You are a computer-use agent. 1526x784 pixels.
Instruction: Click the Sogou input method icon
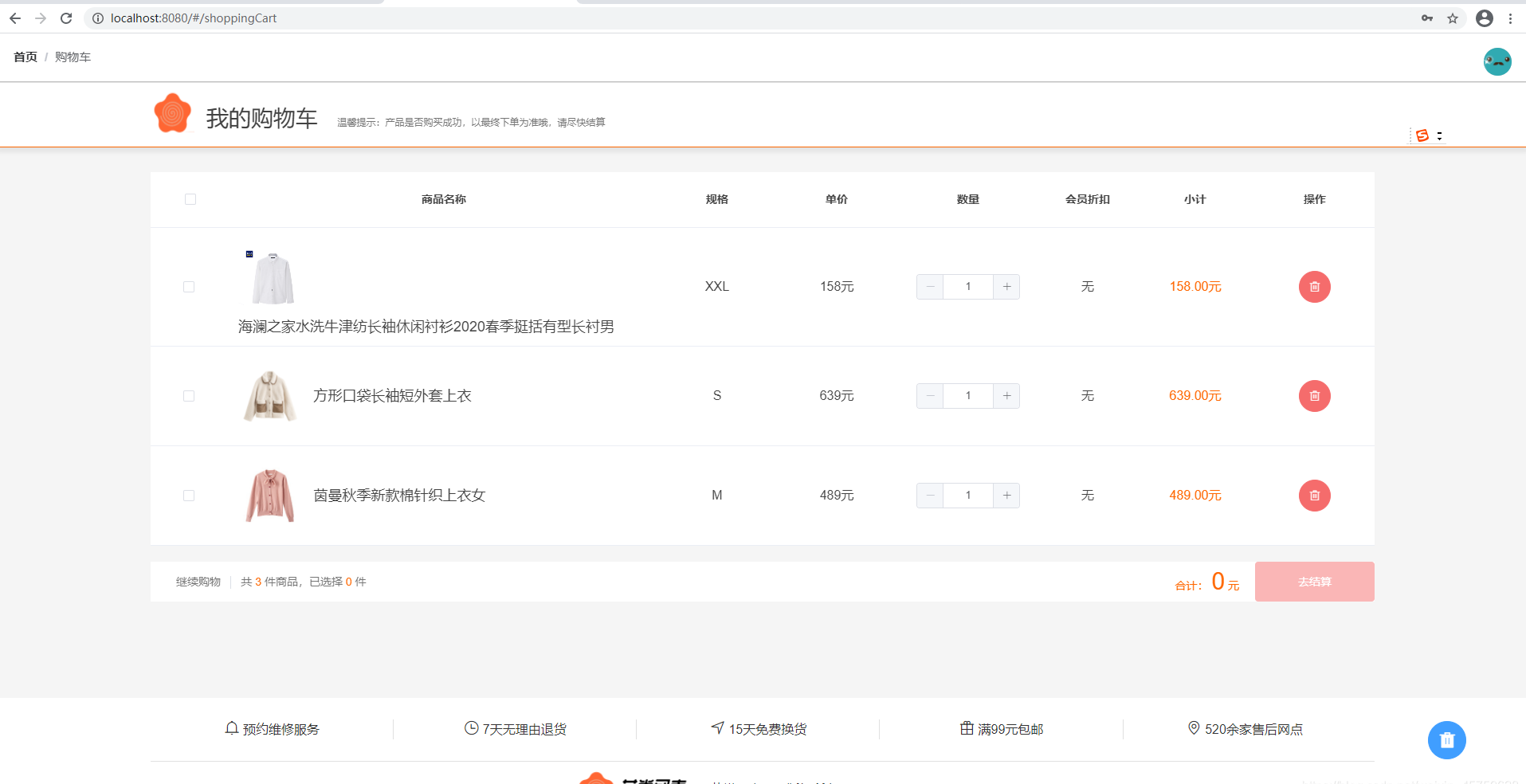pyautogui.click(x=1422, y=135)
